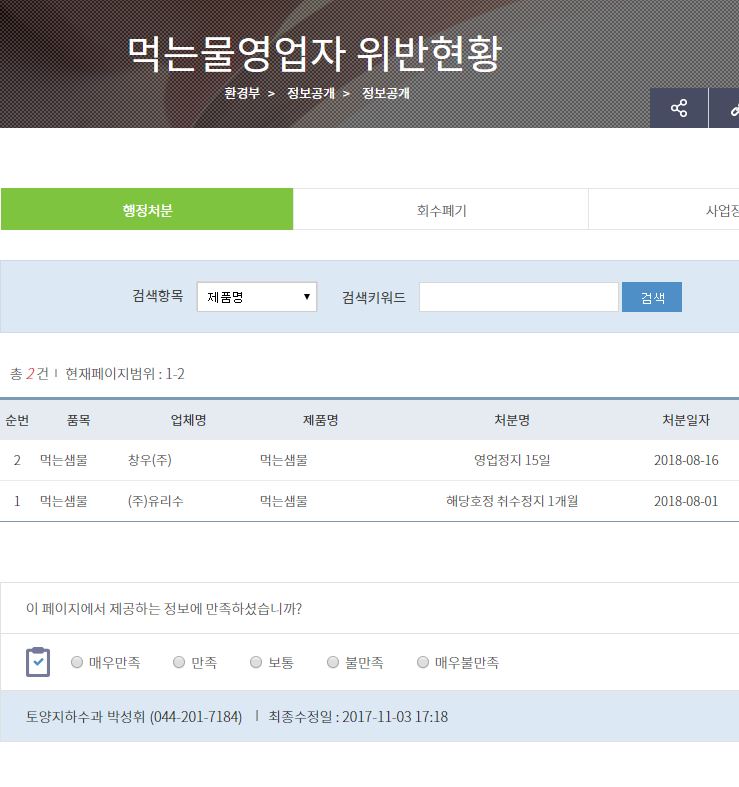Viewport: 739px width, 787px height.
Task: Click the share icon in the header
Action: (x=679, y=108)
